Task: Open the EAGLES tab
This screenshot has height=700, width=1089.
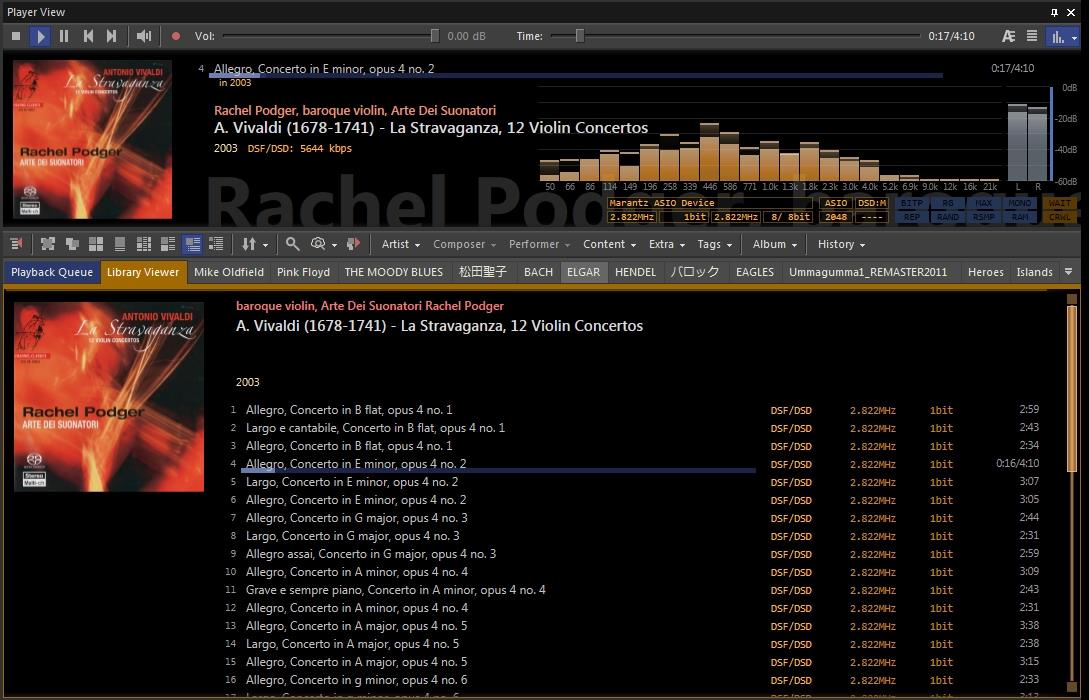Action: click(x=755, y=272)
